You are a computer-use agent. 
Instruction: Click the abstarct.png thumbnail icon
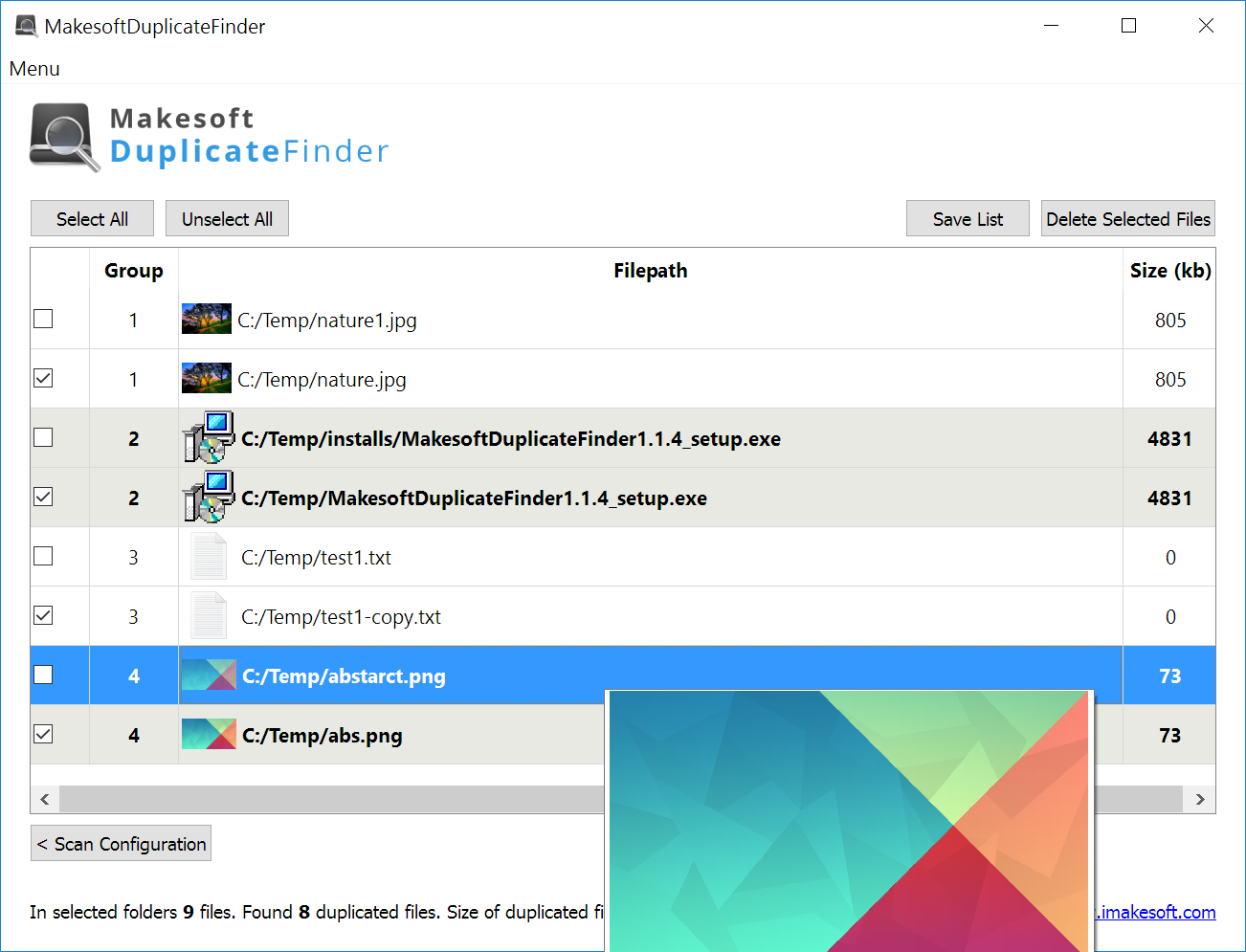[209, 675]
